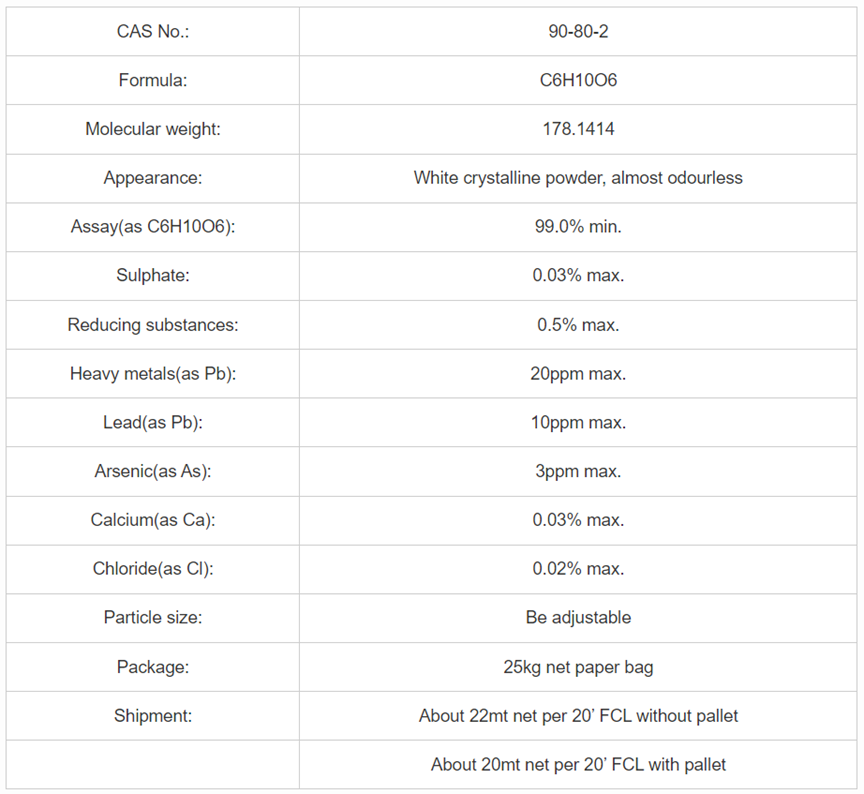Screen dimensions: 864x794
Task: Click the Formula label cell
Action: (153, 80)
